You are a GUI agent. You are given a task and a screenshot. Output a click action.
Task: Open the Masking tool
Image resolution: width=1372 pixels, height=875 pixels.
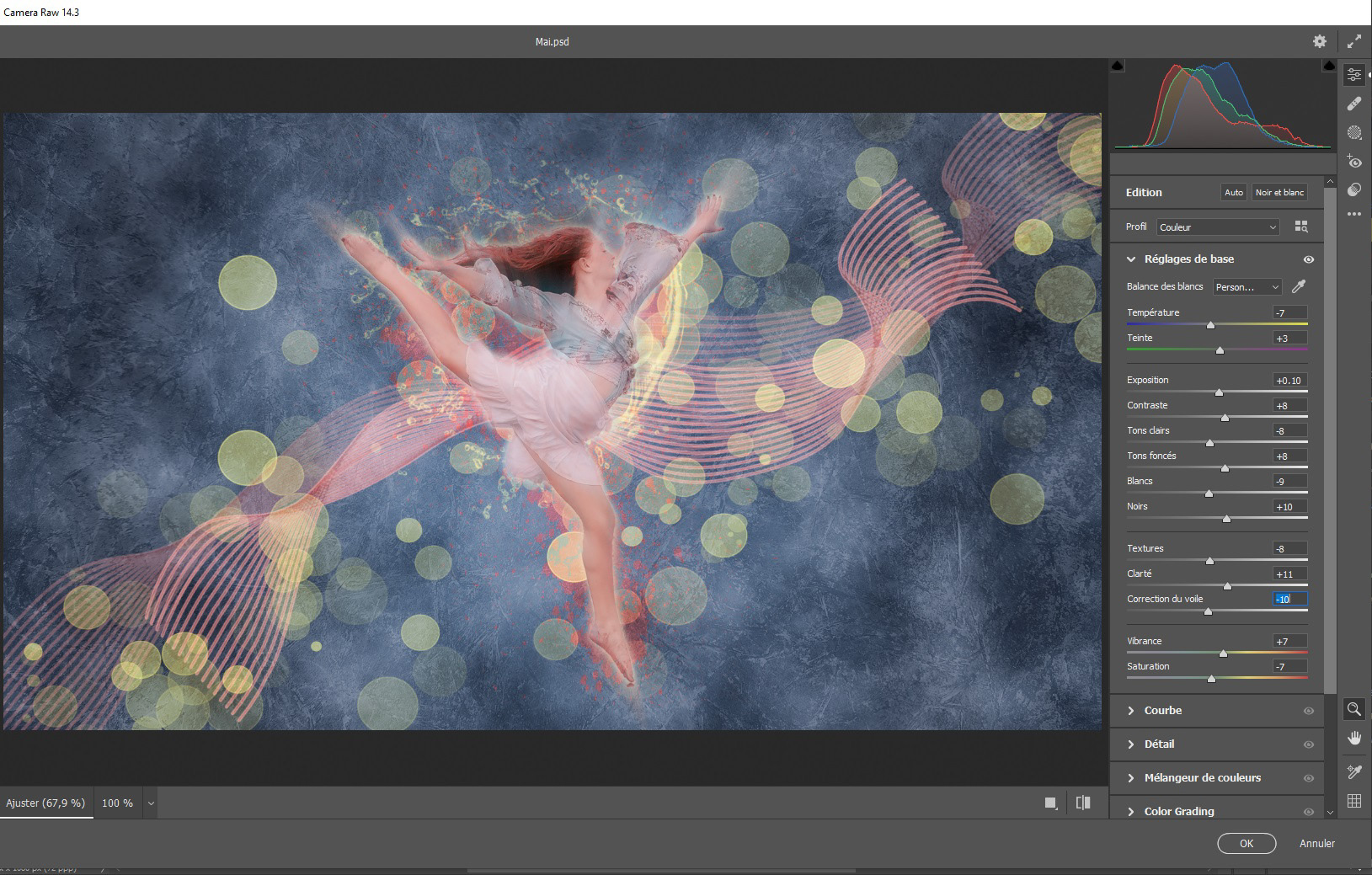coord(1354,132)
